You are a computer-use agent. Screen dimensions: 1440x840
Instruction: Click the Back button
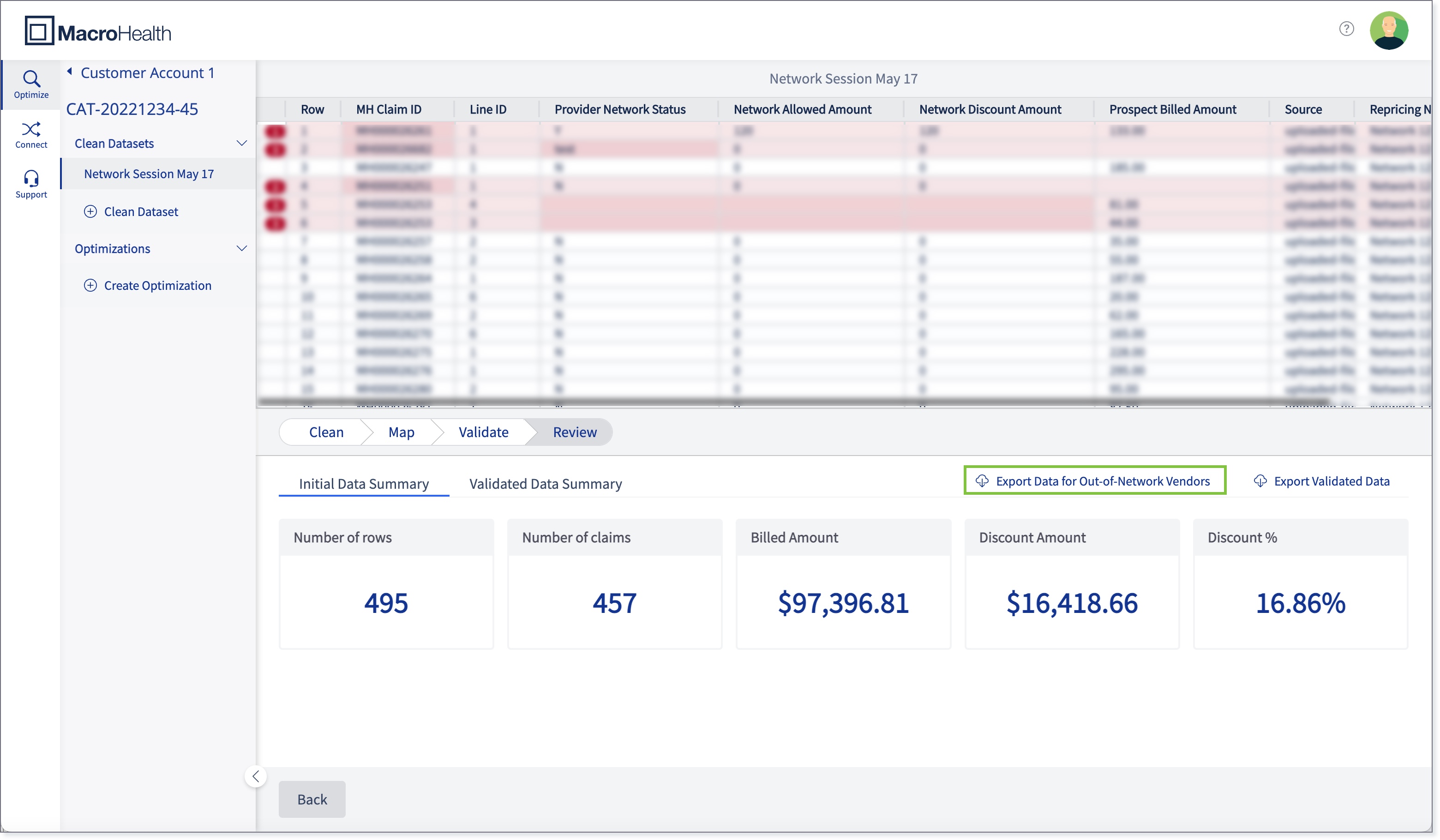tap(312, 798)
